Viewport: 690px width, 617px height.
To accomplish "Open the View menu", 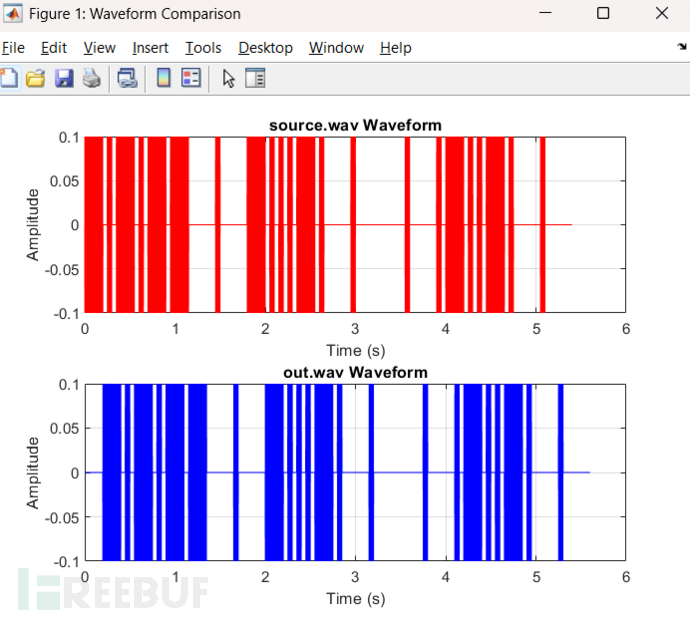I will [99, 48].
